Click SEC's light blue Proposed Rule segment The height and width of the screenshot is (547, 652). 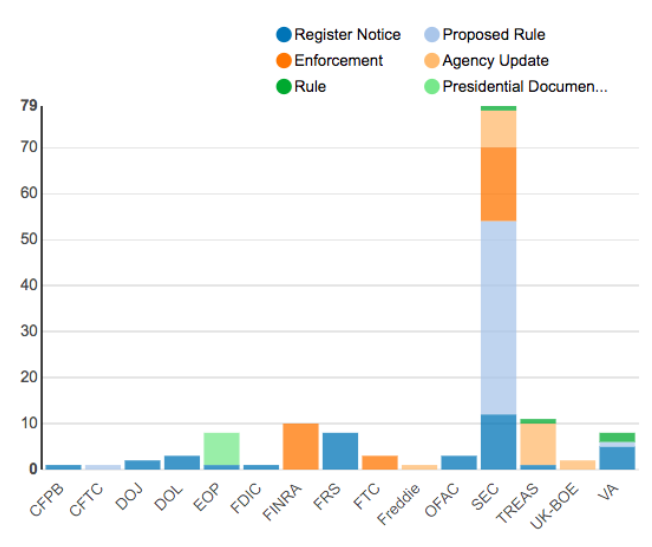pos(499,318)
